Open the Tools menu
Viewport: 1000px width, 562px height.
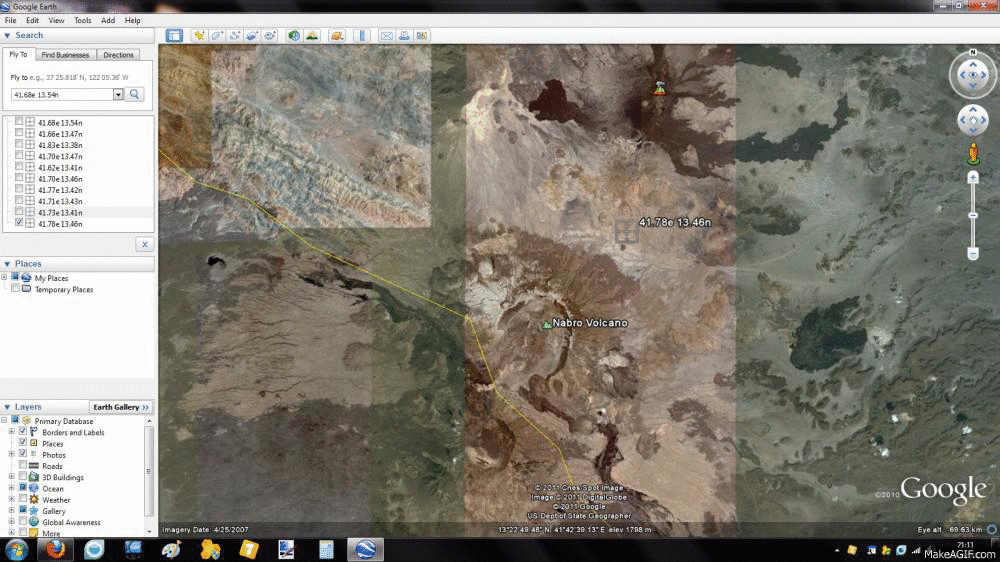pos(82,20)
